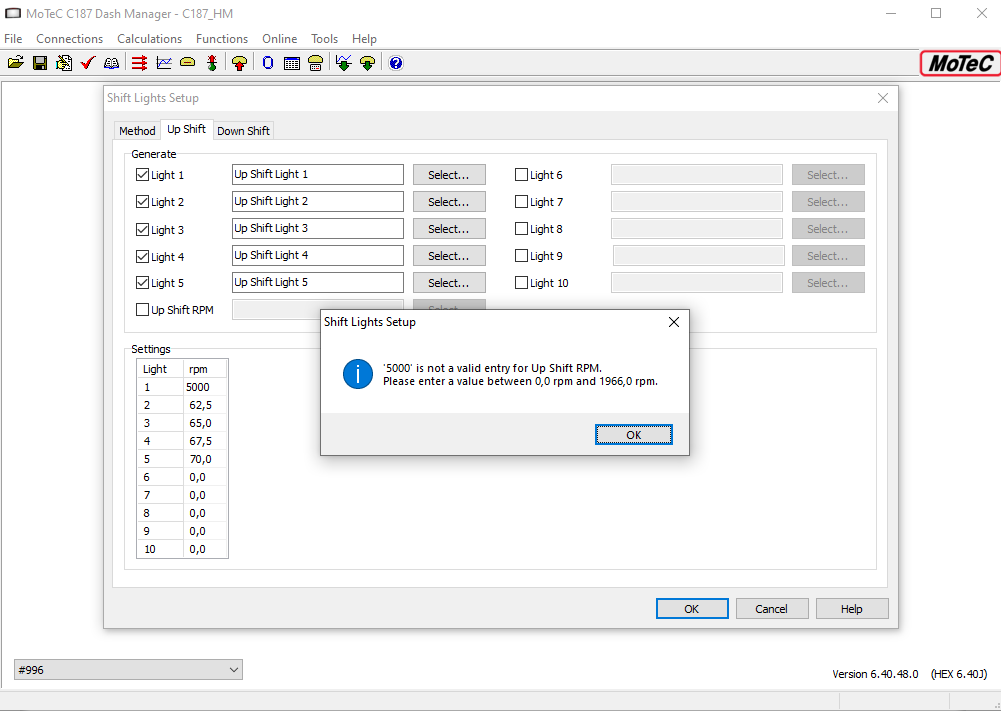Click the graph with green down-arrow icon

343,63
